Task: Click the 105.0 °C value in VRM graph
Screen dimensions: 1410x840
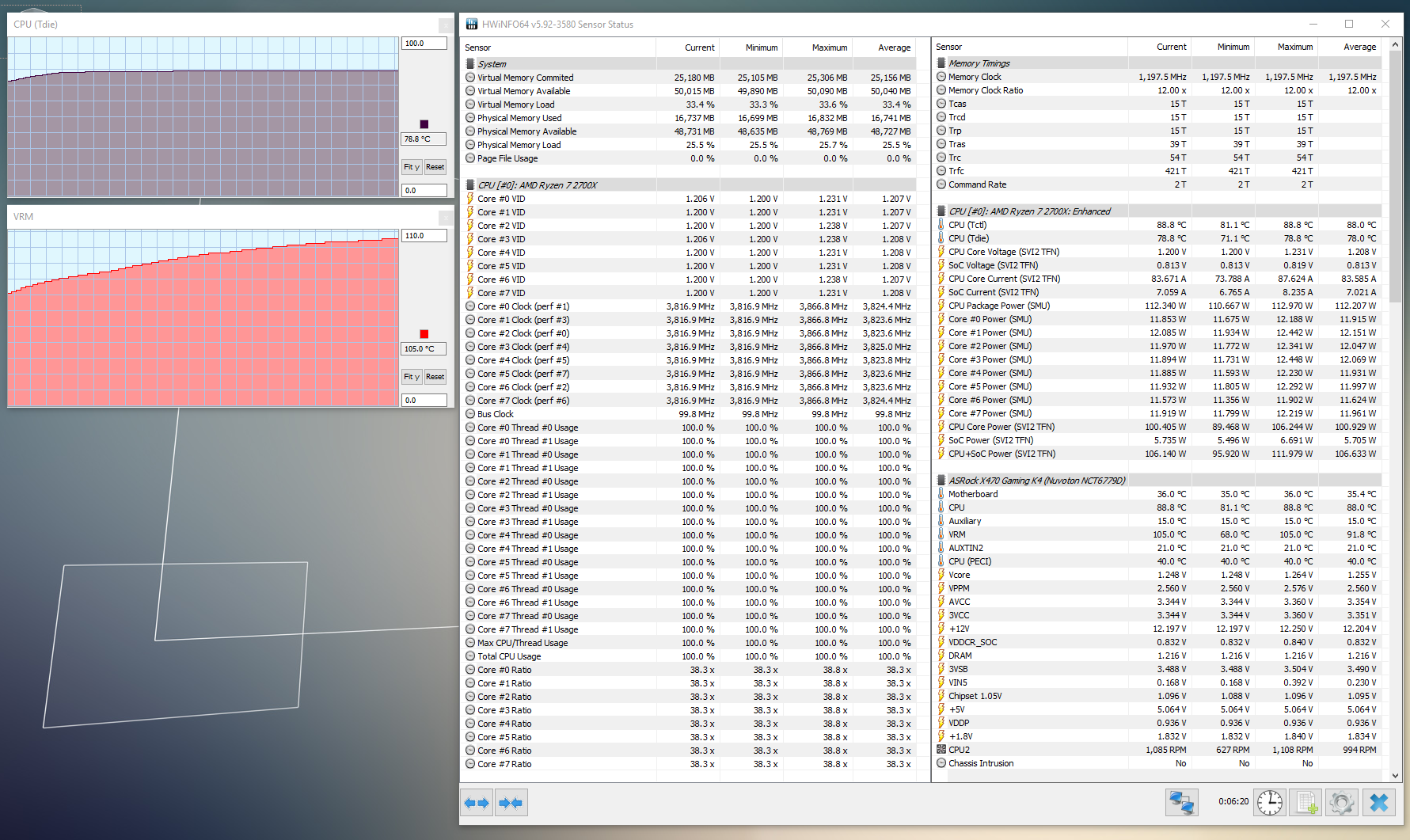Action: tap(424, 349)
